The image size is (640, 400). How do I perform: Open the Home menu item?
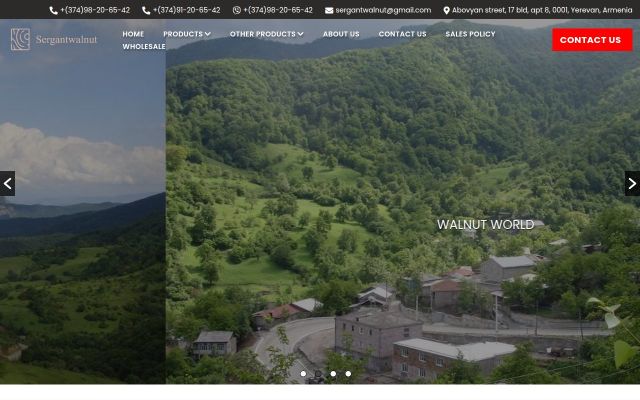click(133, 34)
